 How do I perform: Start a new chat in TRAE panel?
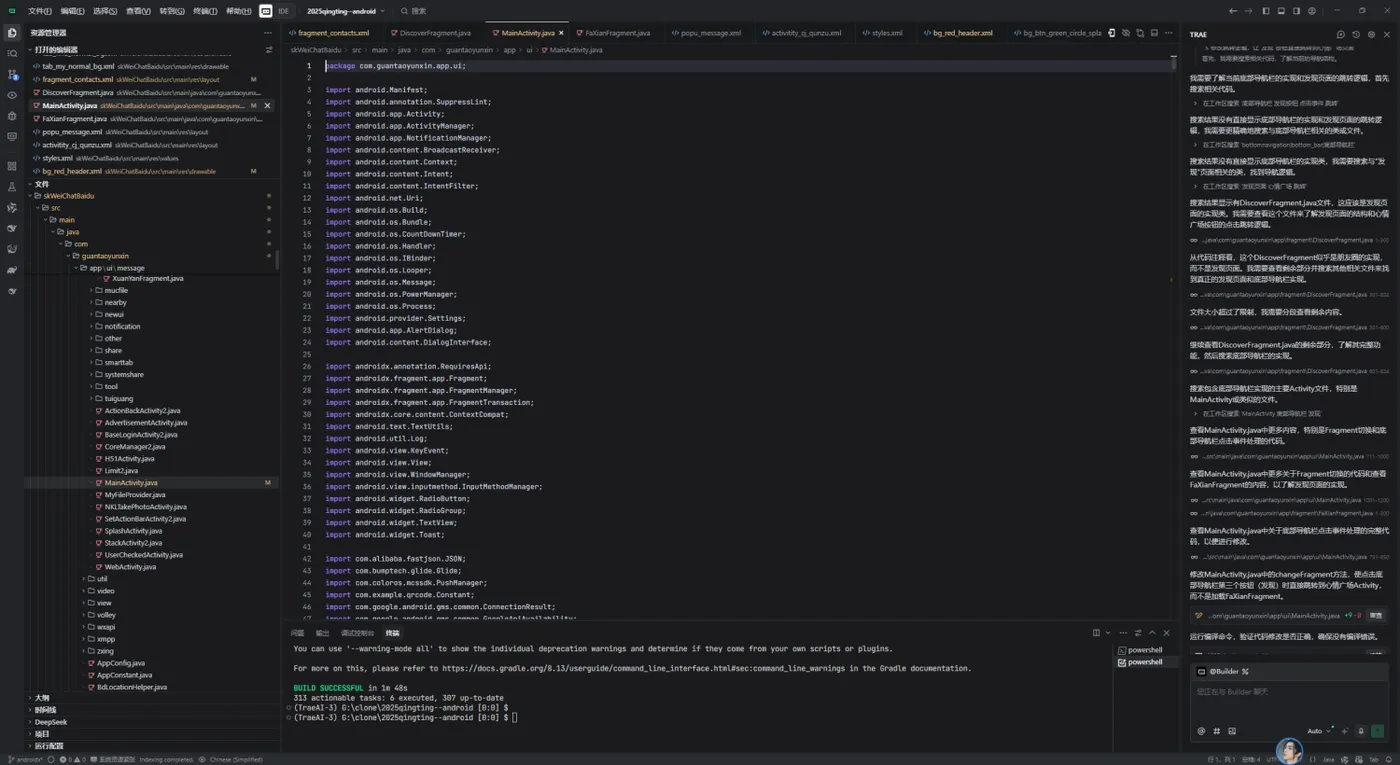coord(1341,34)
